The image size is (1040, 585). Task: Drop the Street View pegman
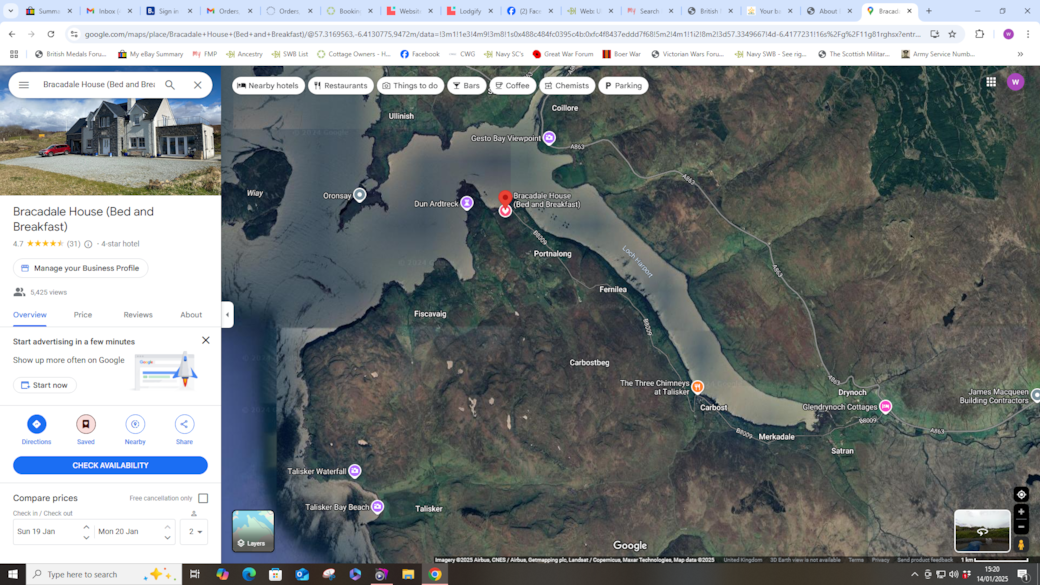[x=1021, y=545]
